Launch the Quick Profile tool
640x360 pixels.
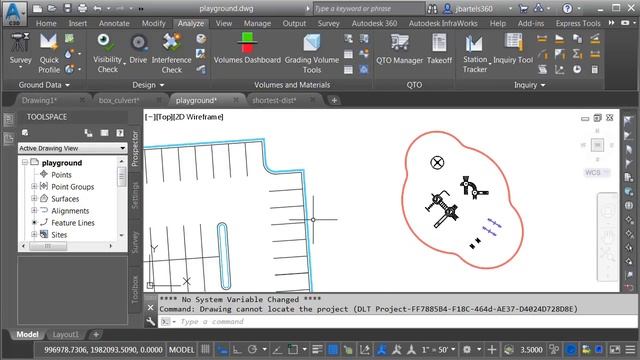49,53
